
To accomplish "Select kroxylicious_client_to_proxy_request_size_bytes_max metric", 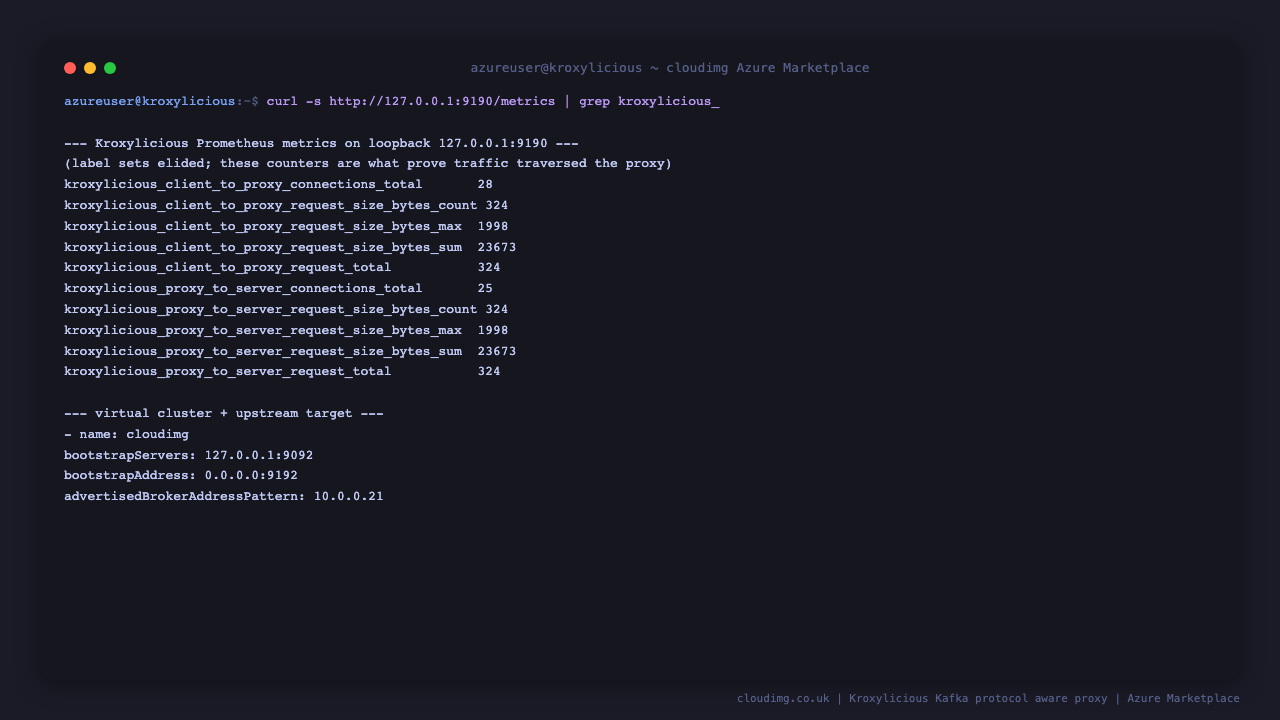I will point(263,226).
